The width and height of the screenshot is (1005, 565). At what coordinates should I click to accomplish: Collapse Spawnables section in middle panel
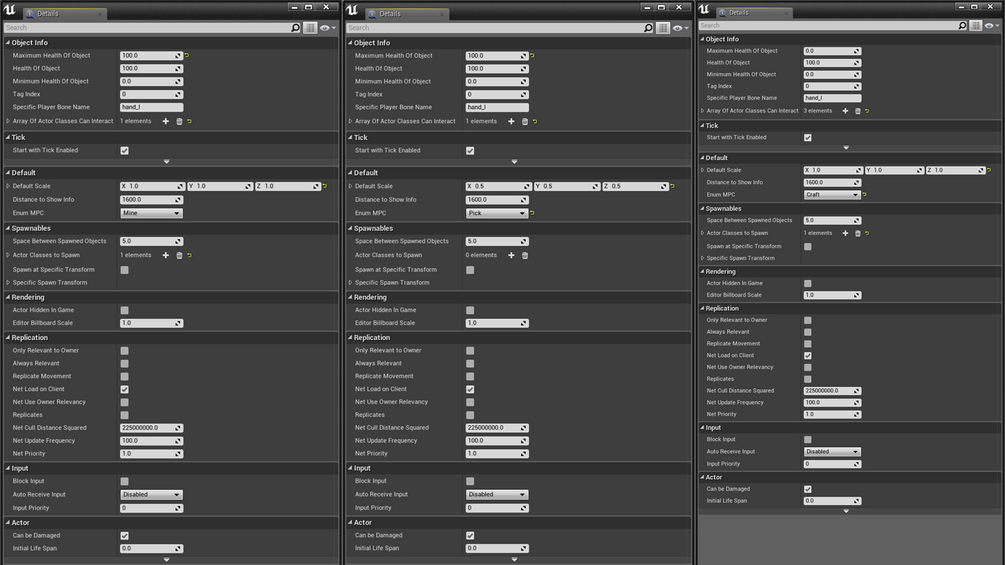tap(351, 228)
